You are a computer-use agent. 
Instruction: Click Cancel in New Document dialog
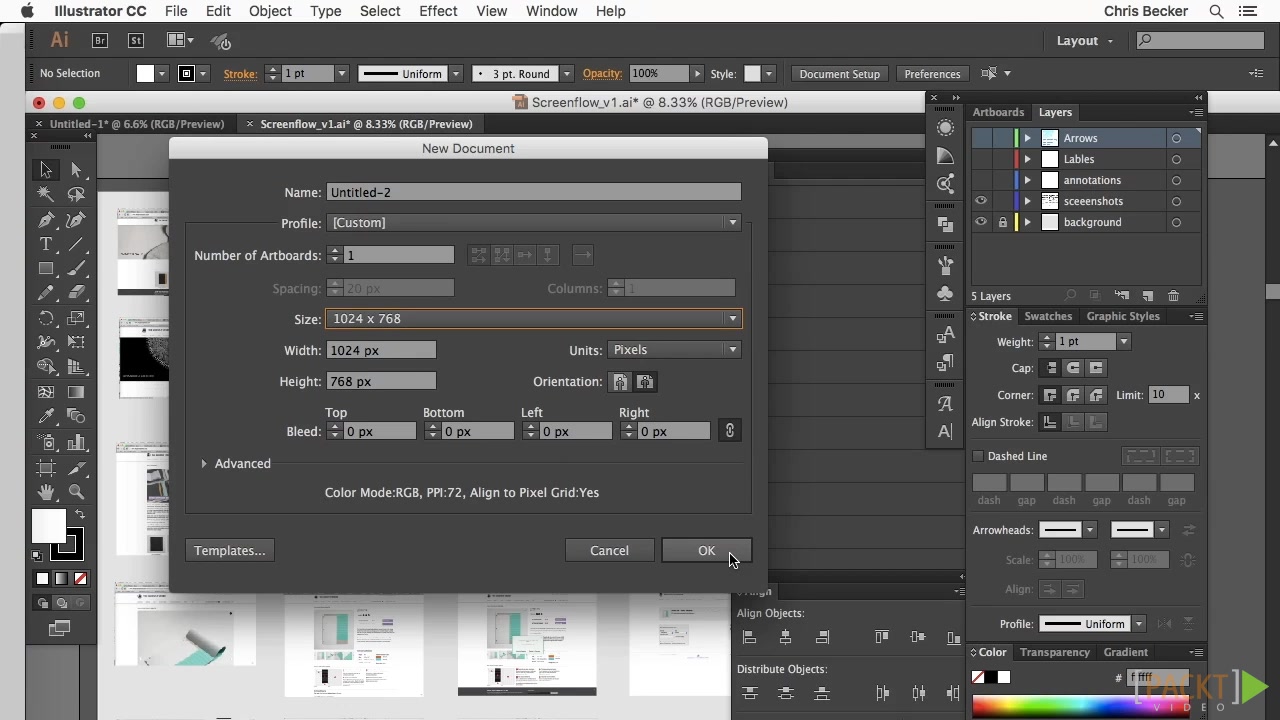click(x=609, y=551)
